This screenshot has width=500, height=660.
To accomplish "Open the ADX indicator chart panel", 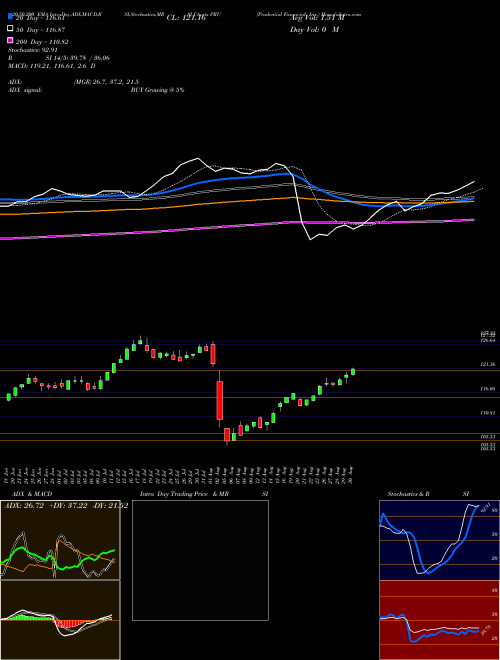I will click(x=60, y=540).
